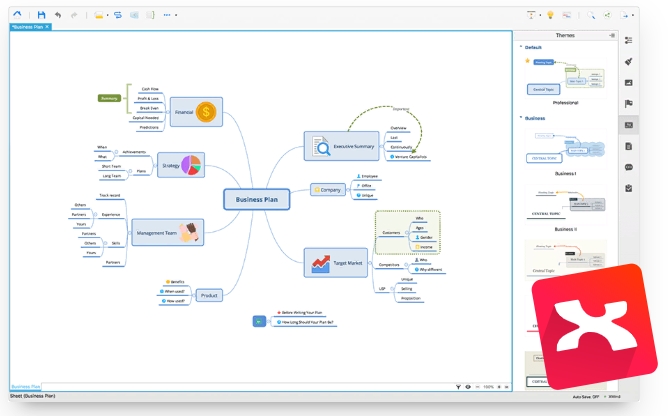
Task: Apply the Professional theme thumbnail
Action: pyautogui.click(x=566, y=78)
